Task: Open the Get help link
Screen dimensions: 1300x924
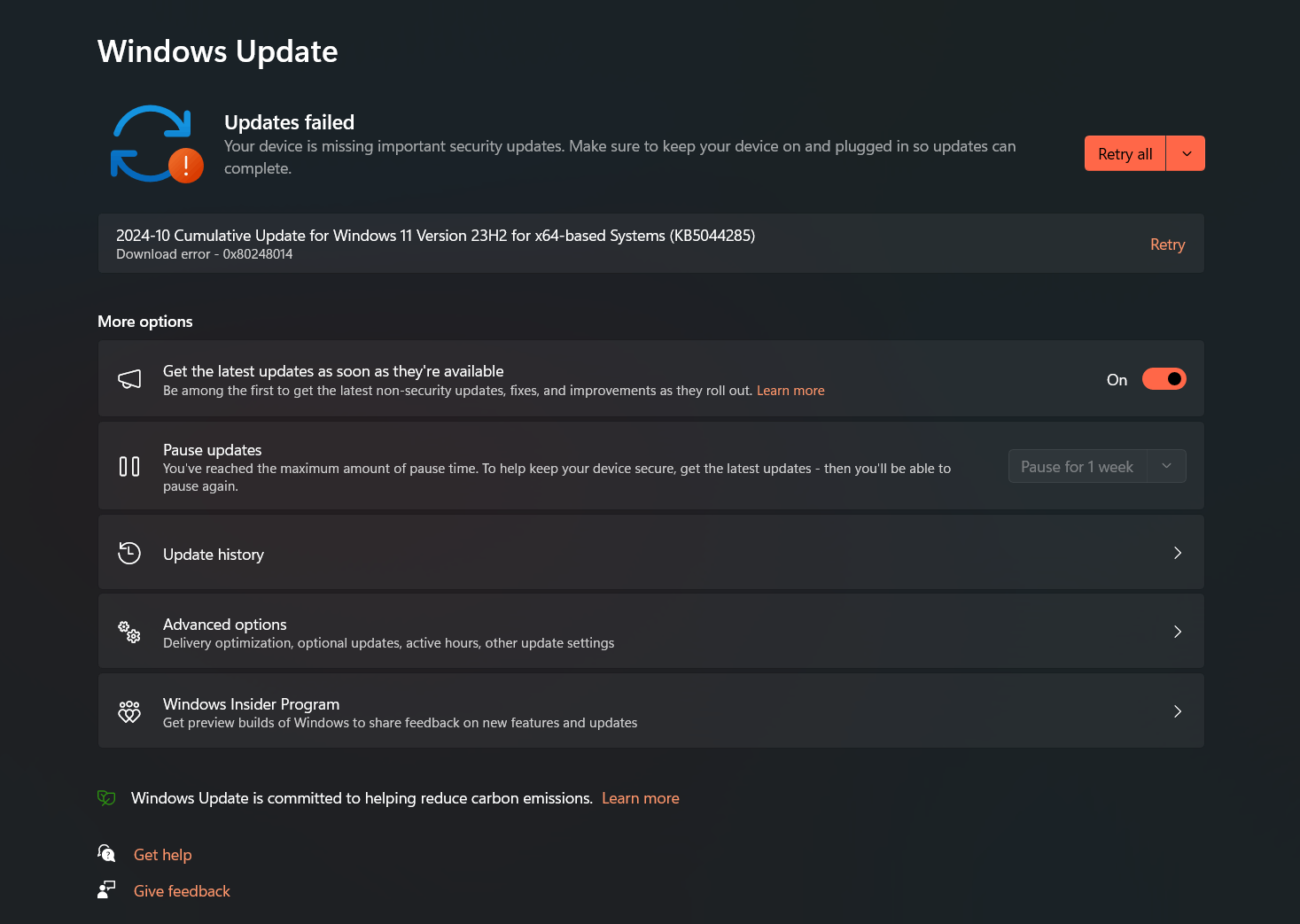Action: tap(162, 855)
